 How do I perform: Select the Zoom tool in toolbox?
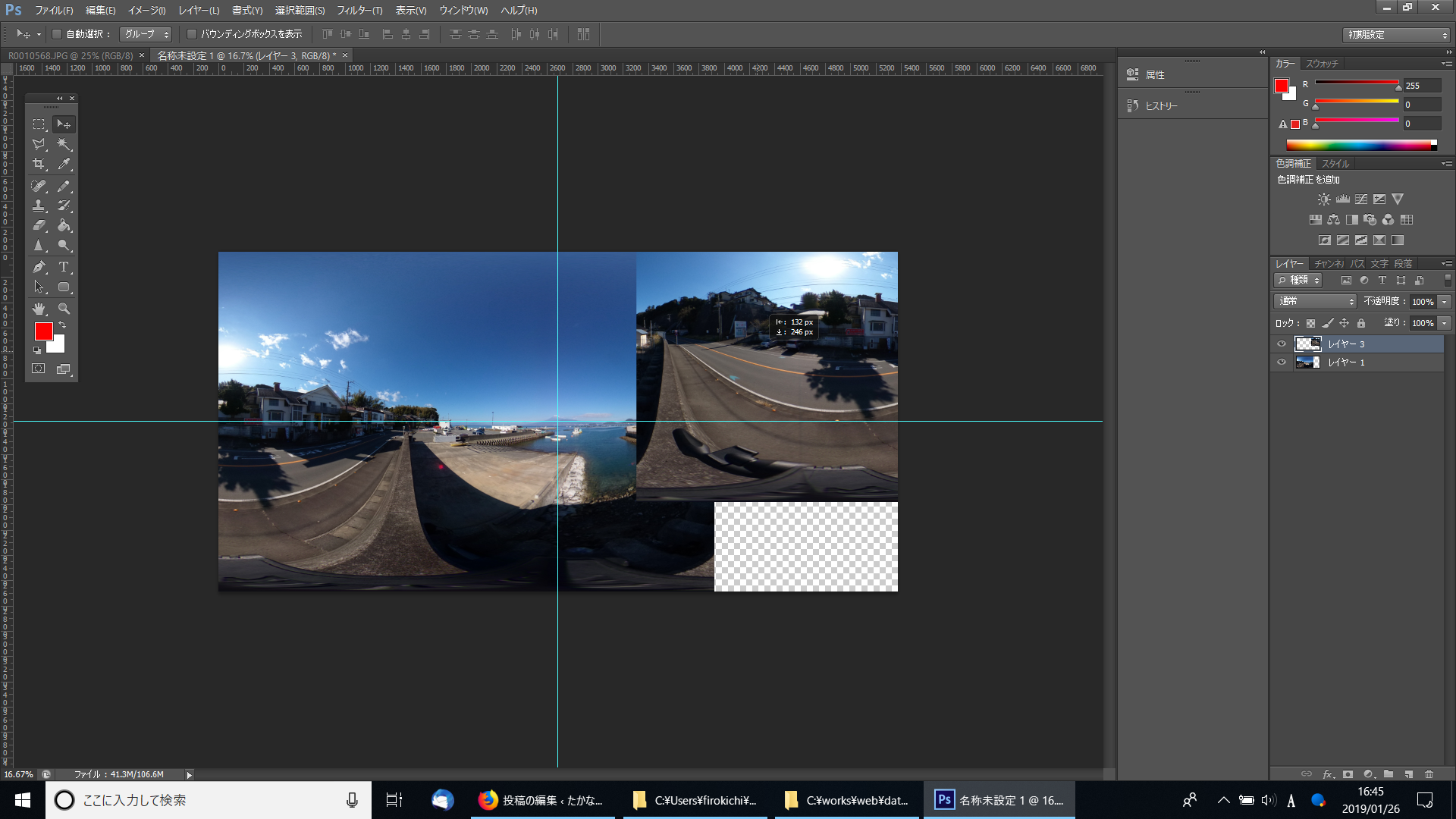coord(64,309)
